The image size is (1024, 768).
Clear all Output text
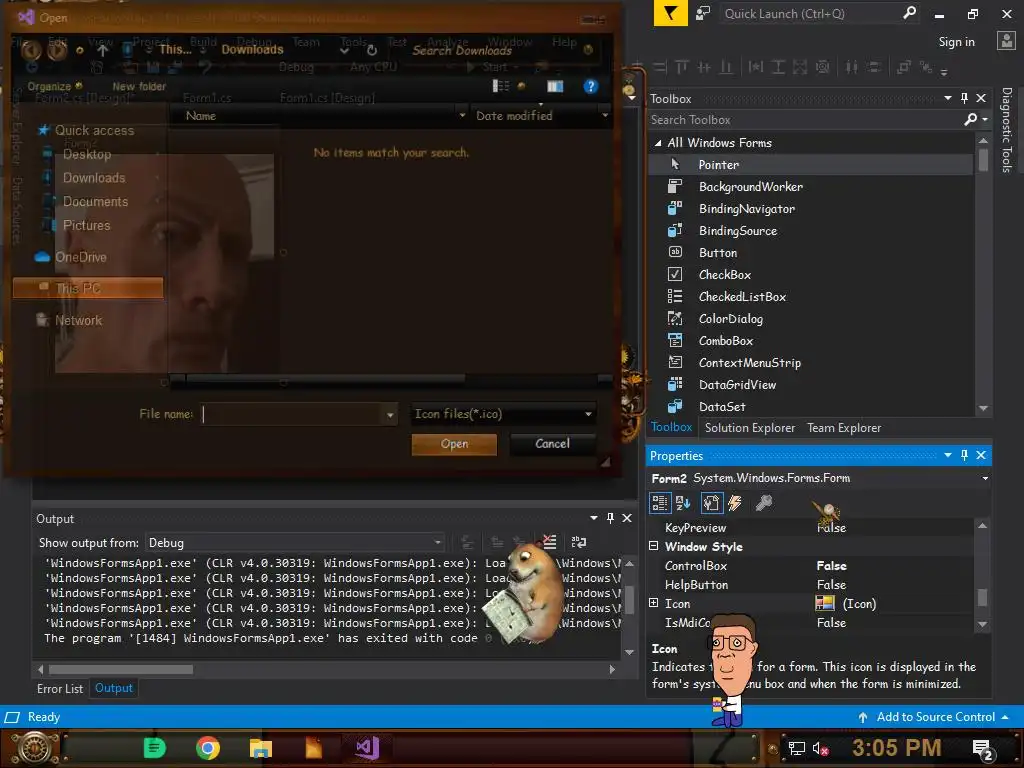click(x=549, y=542)
